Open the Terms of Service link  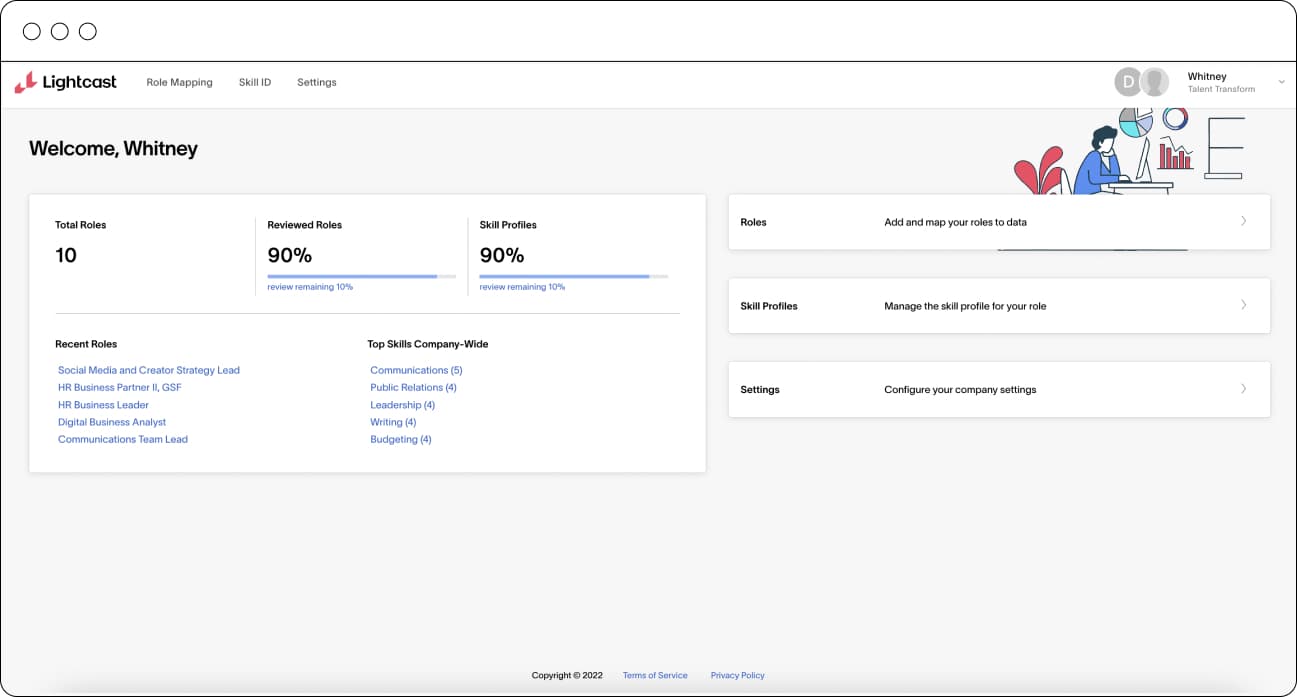point(655,675)
